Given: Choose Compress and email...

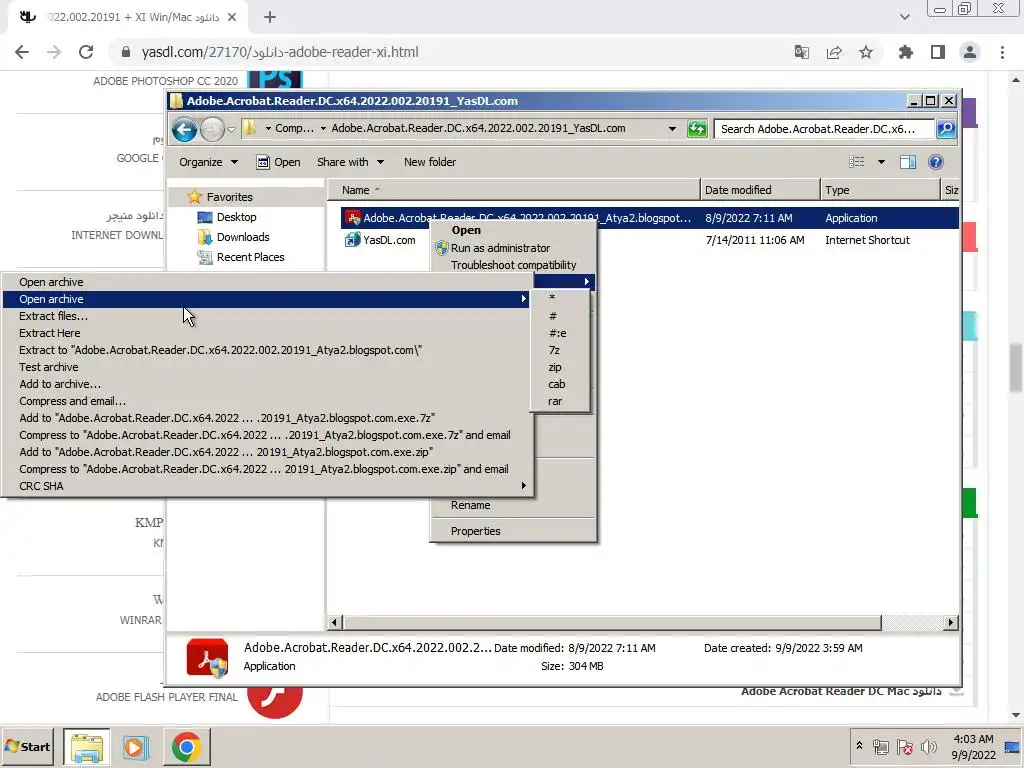Looking at the screenshot, I should click(268, 401).
